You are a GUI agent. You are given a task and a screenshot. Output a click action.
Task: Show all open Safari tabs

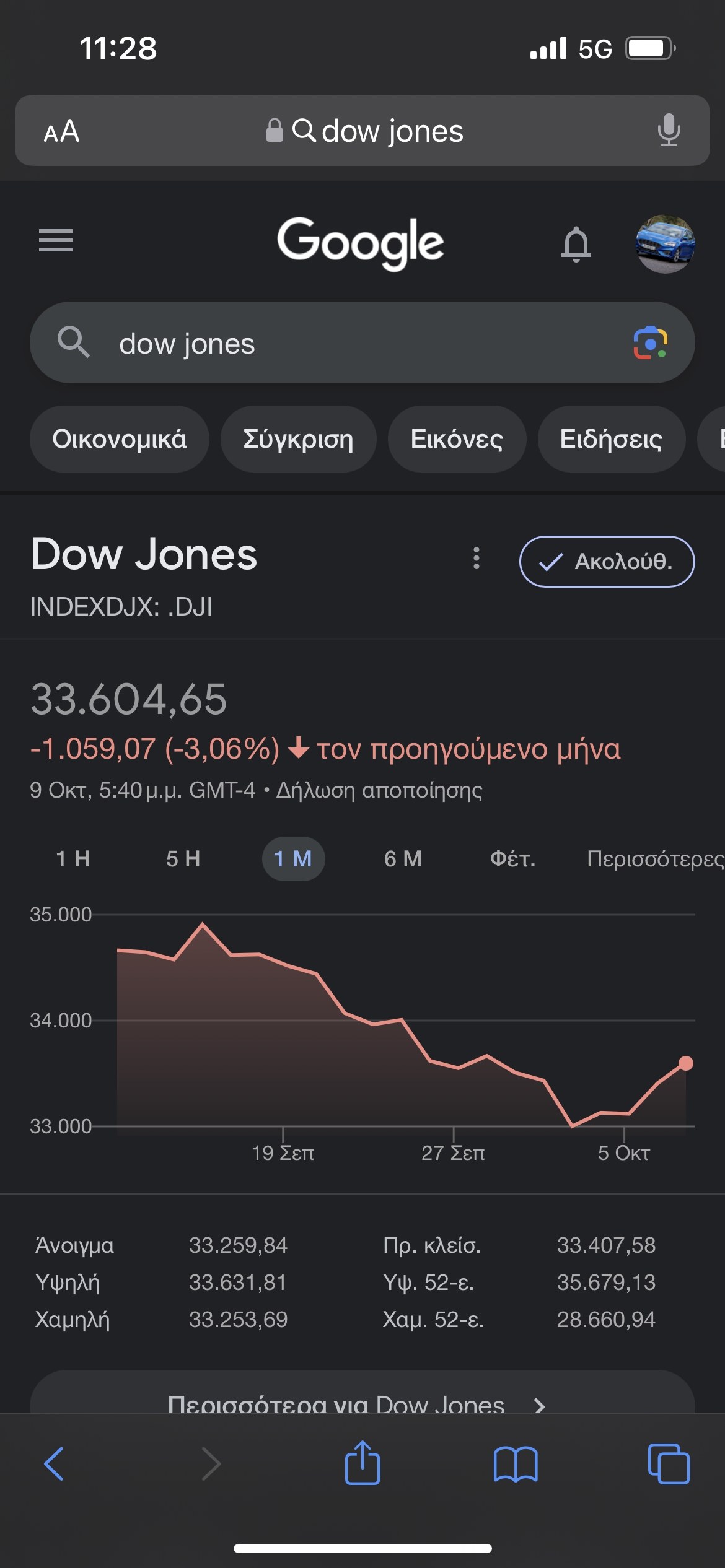click(x=668, y=1464)
